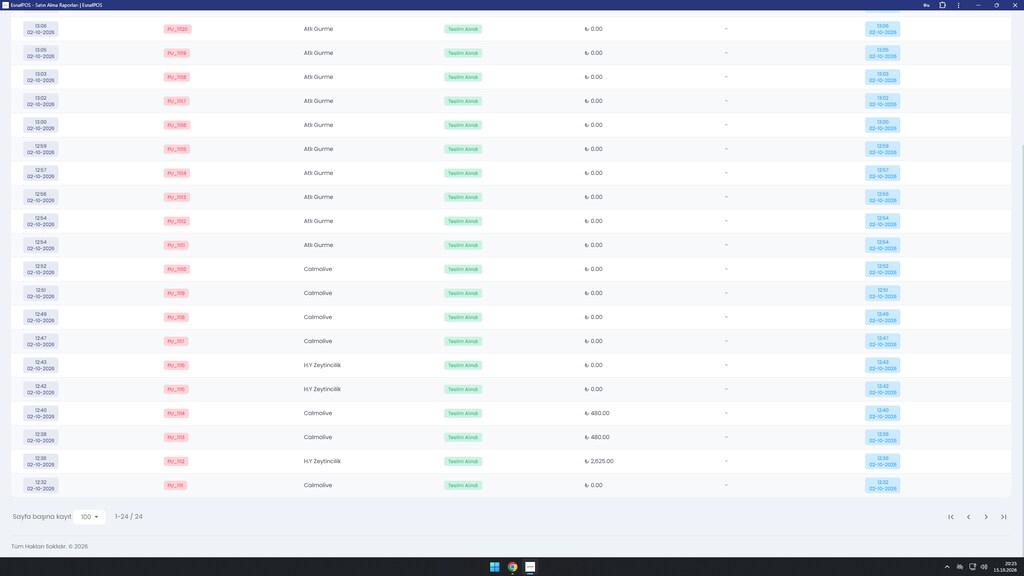1024x576 pixels.
Task: Click Calmolive supplier in the 12:52 row
Action: point(318,269)
